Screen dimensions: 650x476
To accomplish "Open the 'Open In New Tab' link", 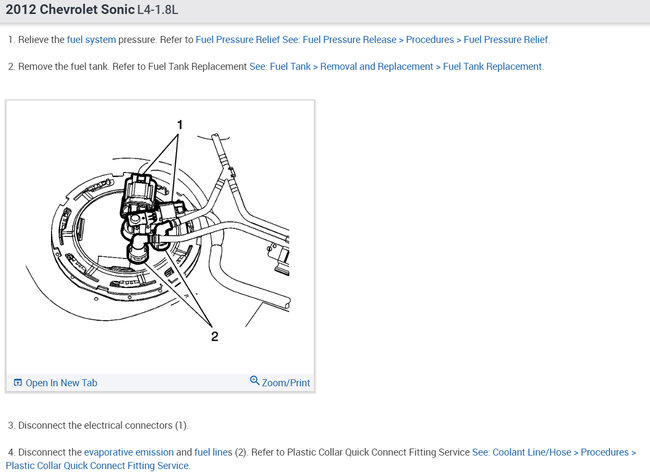I will click(61, 383).
